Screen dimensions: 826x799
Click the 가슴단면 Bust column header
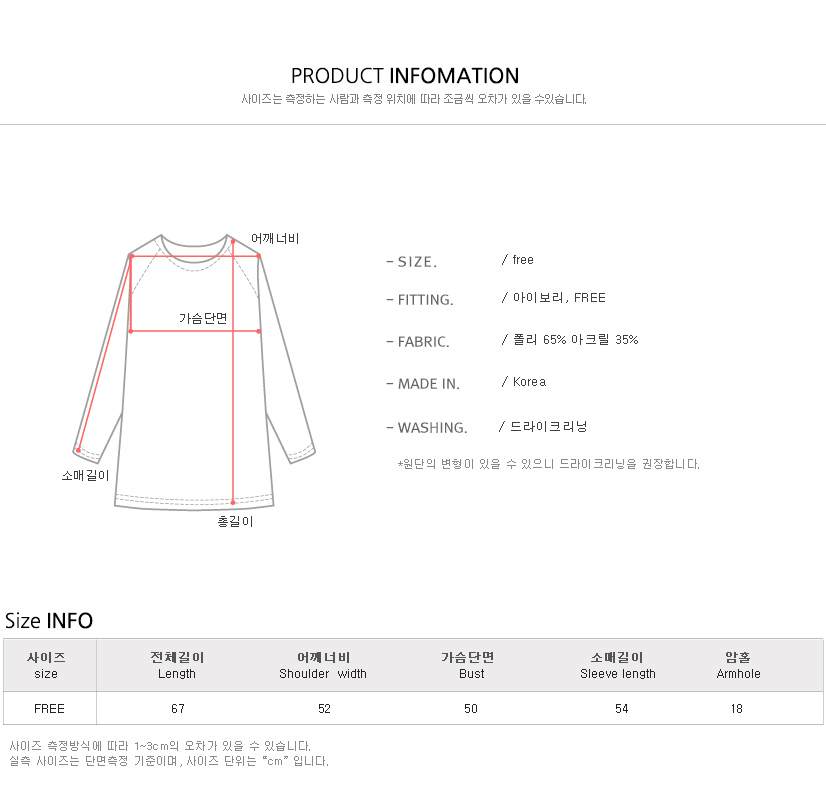pyautogui.click(x=468, y=665)
